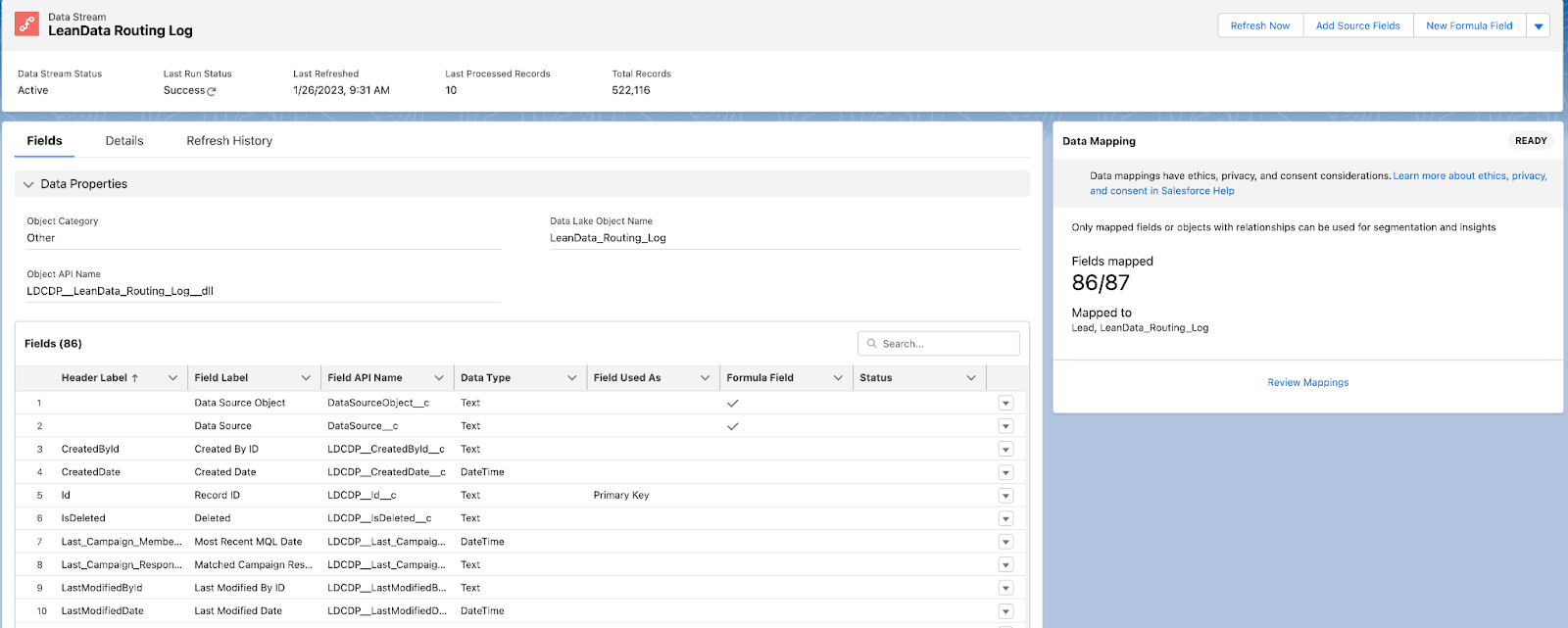
Task: Switch to the Details tab
Action: (x=124, y=141)
